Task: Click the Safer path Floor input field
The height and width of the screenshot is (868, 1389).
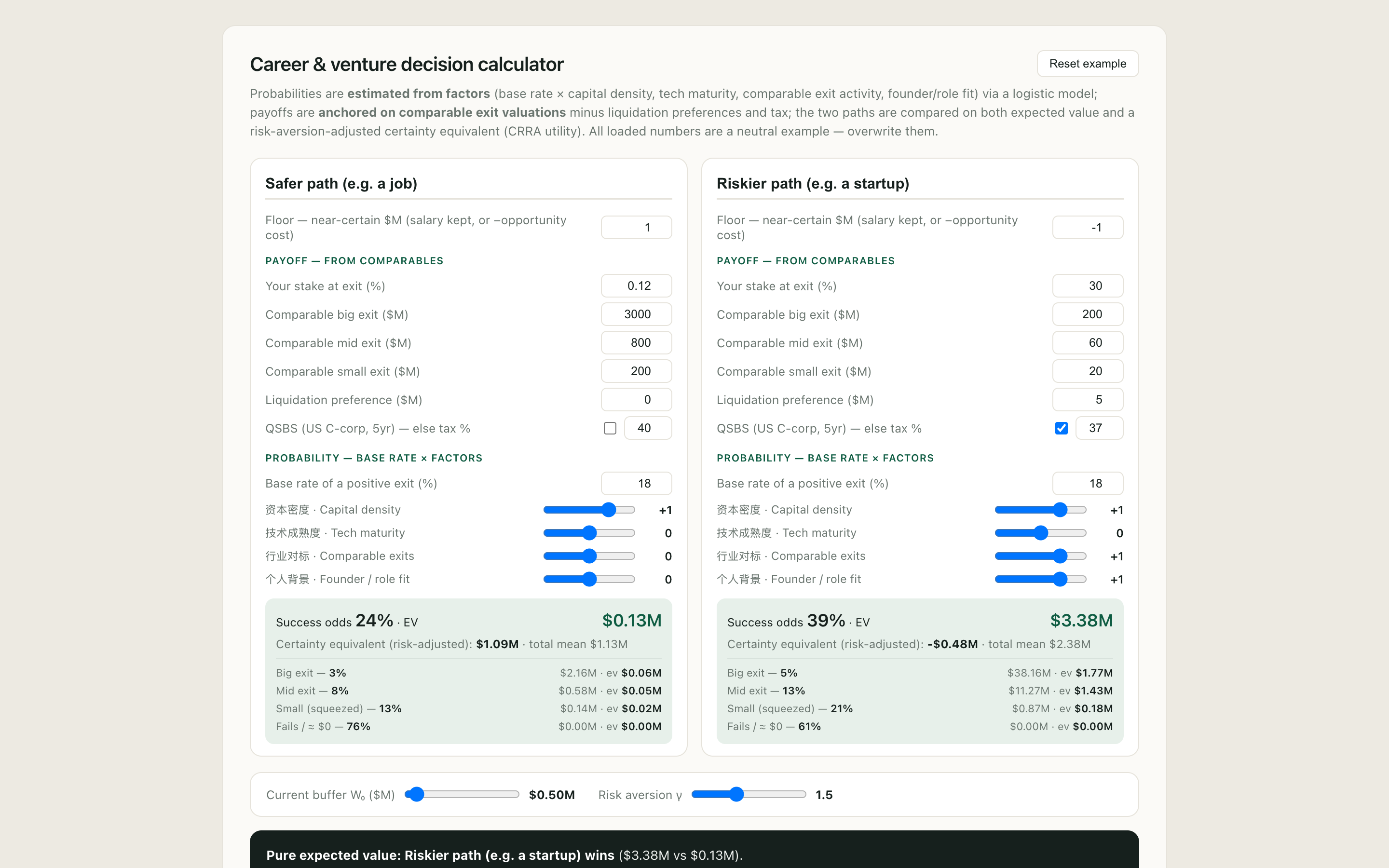Action: [636, 227]
